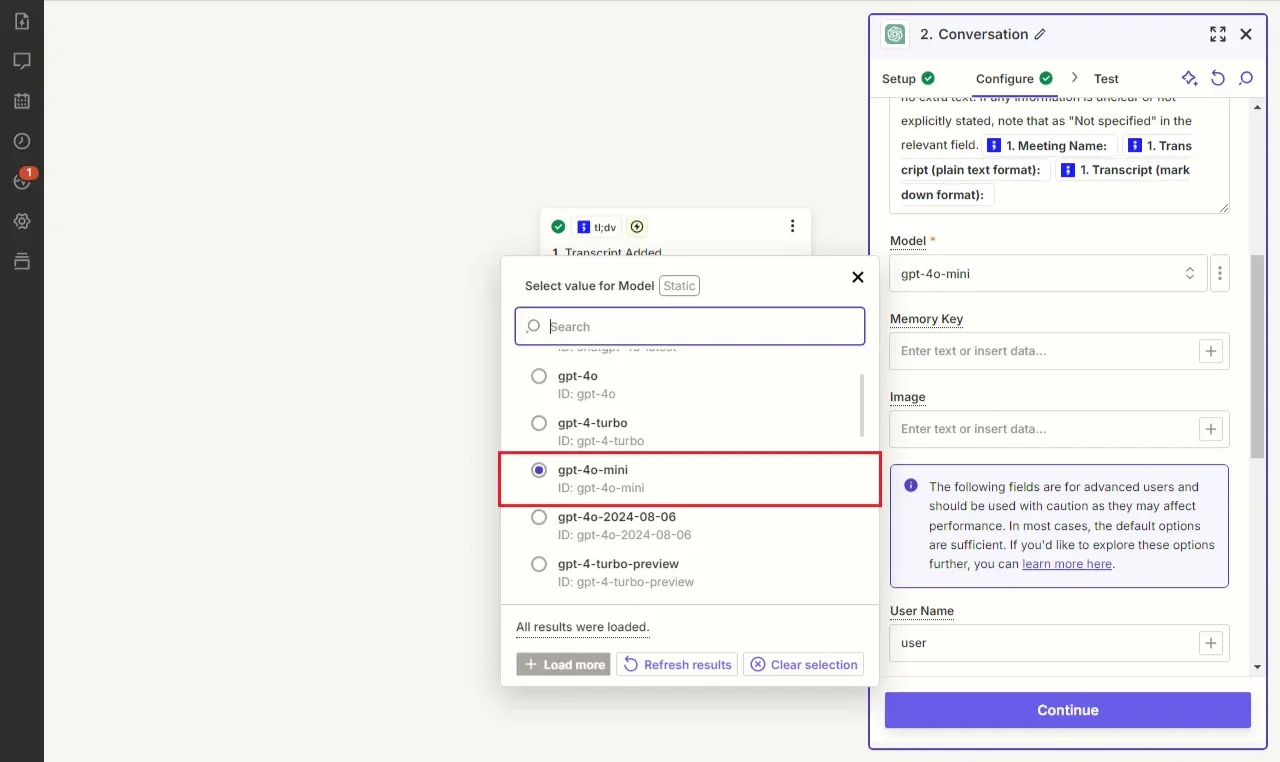
Task: Click the Memory Key text input
Action: tap(1043, 351)
